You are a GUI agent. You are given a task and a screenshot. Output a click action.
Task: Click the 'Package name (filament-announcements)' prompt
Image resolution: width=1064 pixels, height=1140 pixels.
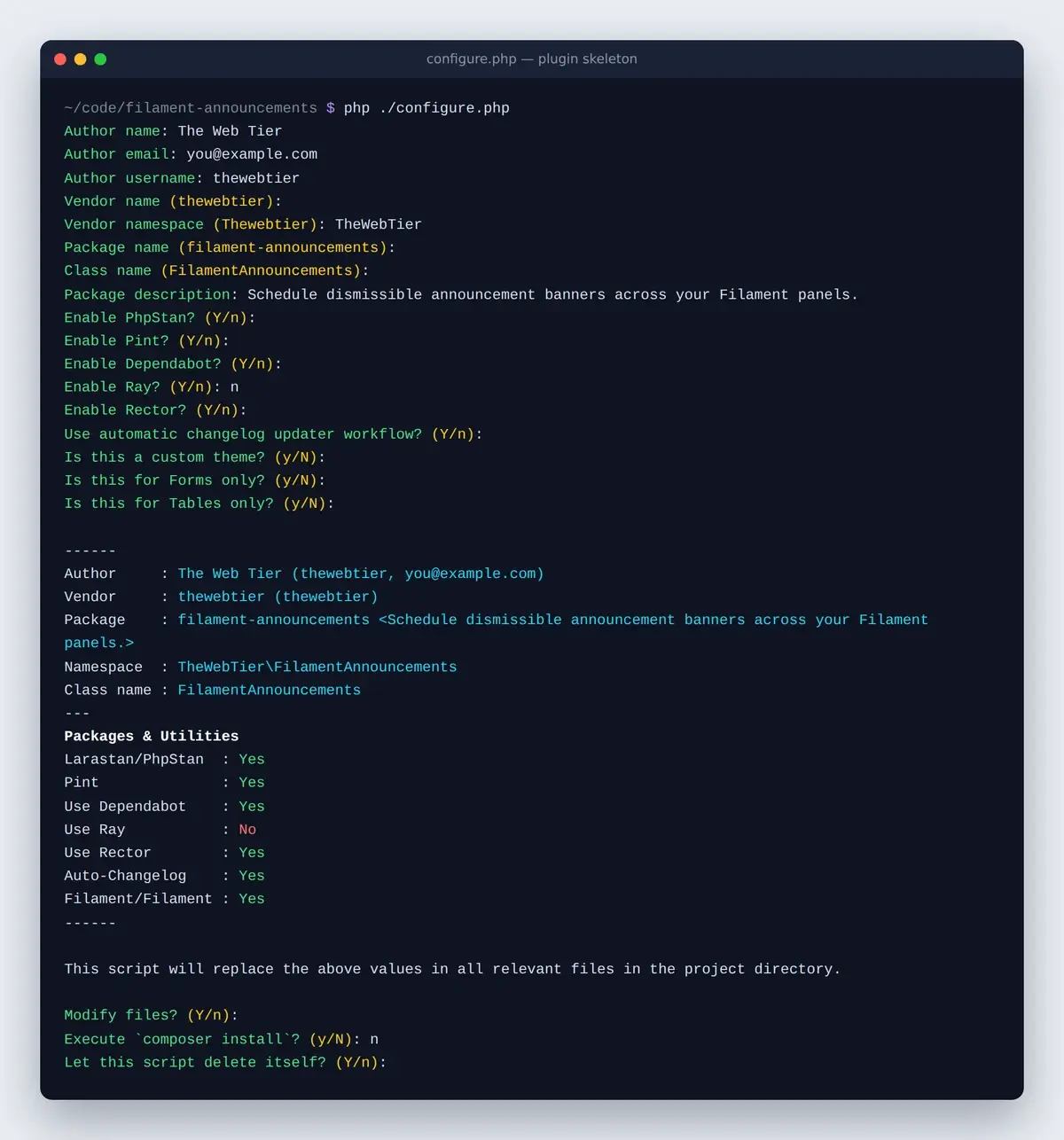[230, 247]
